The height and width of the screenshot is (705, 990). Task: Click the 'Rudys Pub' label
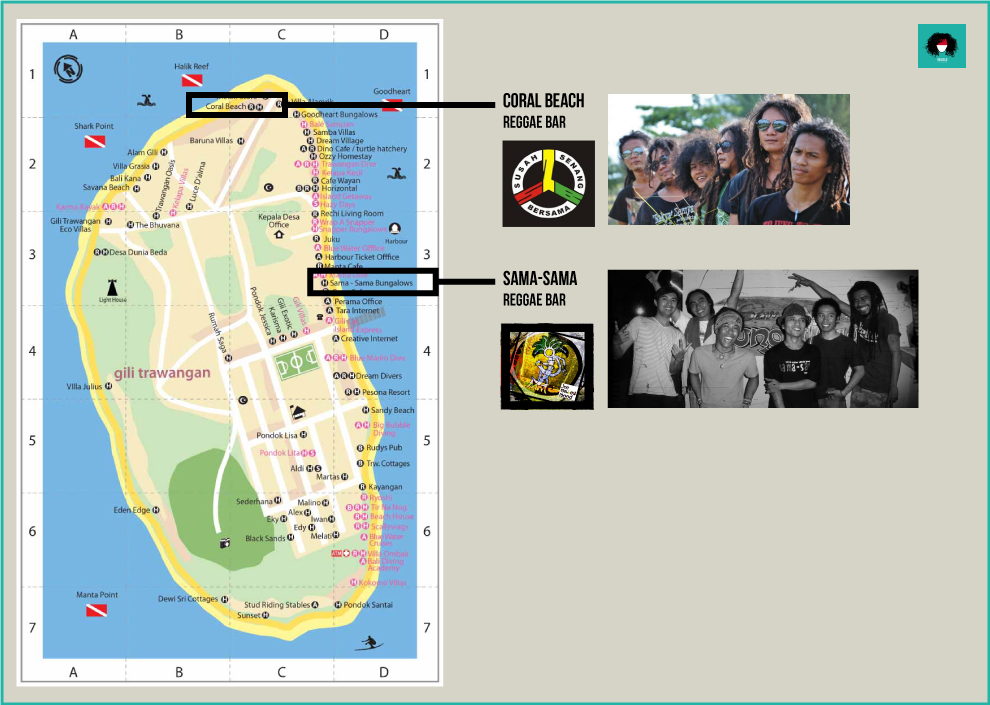click(x=384, y=448)
